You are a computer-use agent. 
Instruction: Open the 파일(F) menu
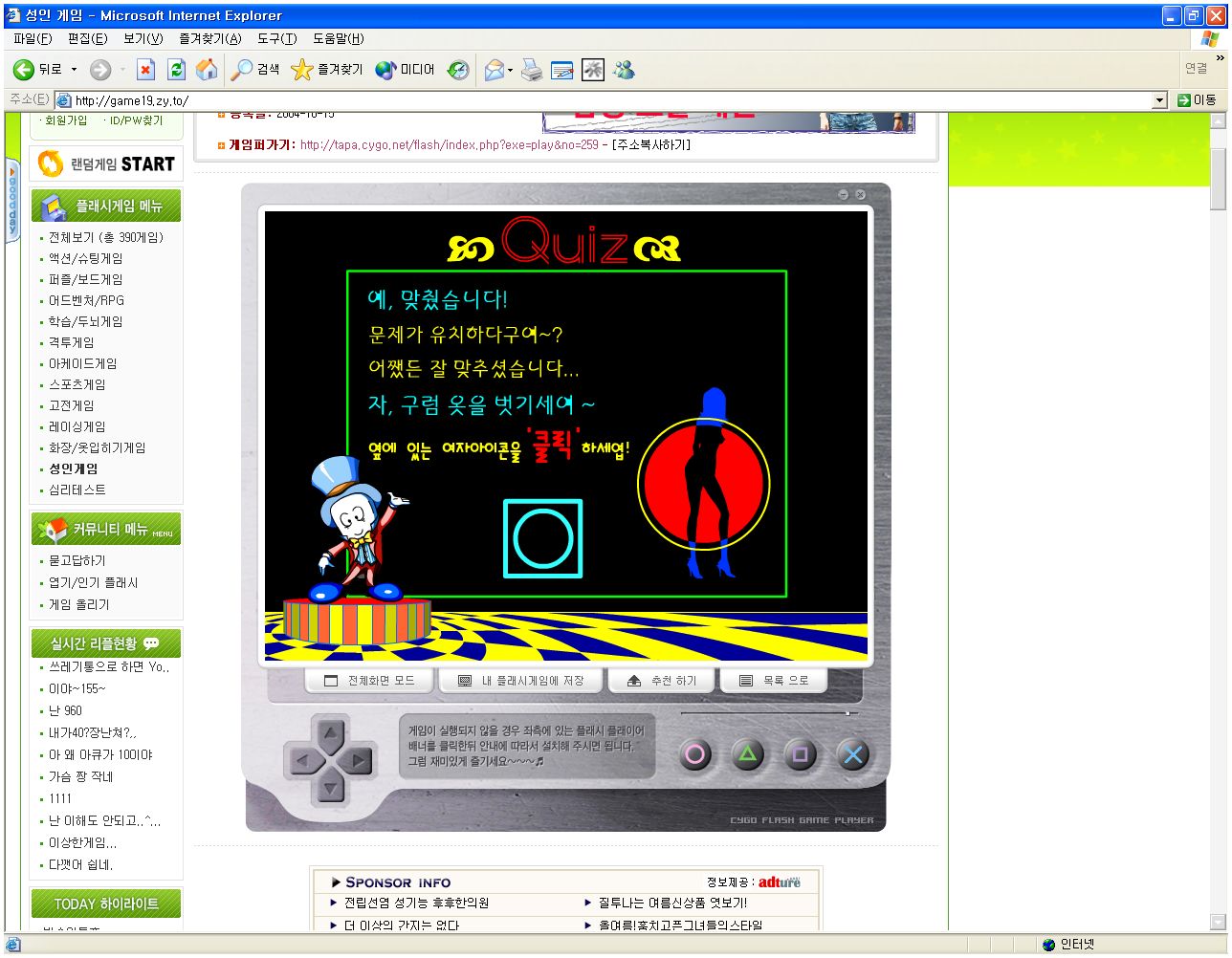[33, 38]
